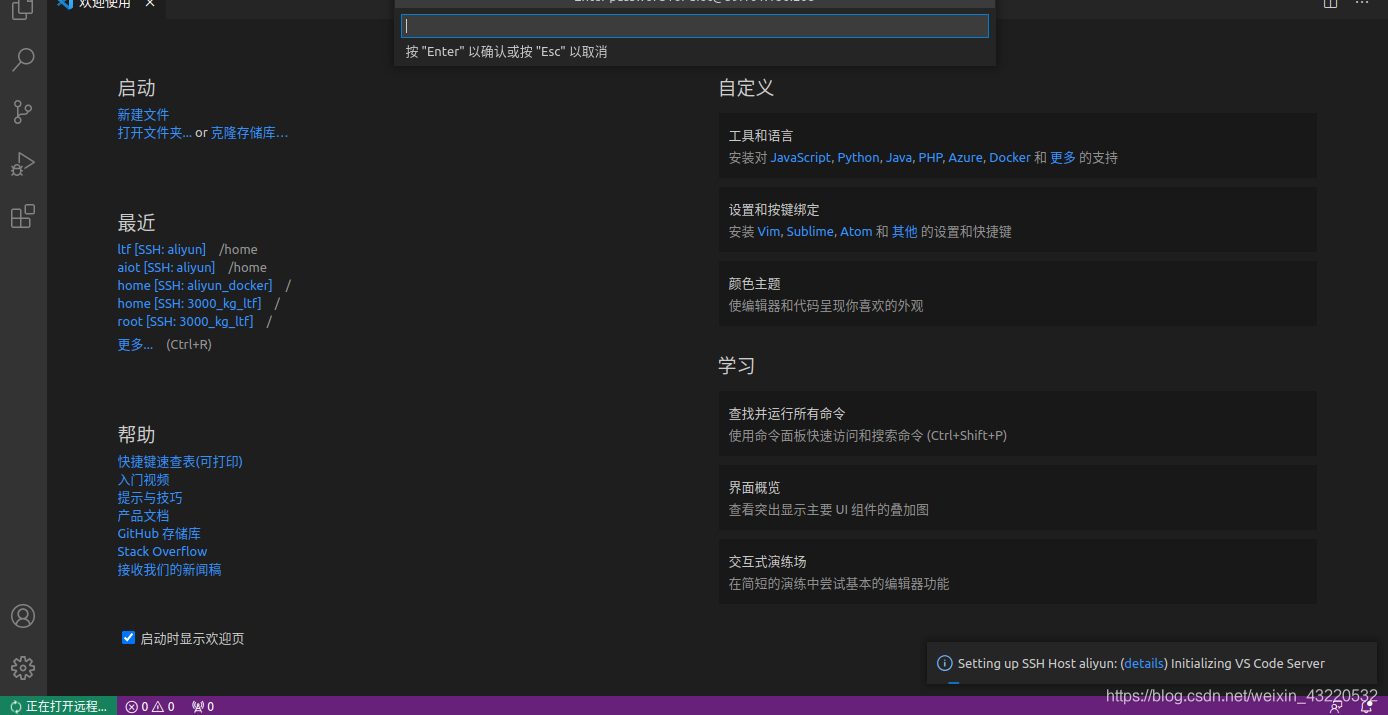Click the ports forwarded status item

pos(203,706)
